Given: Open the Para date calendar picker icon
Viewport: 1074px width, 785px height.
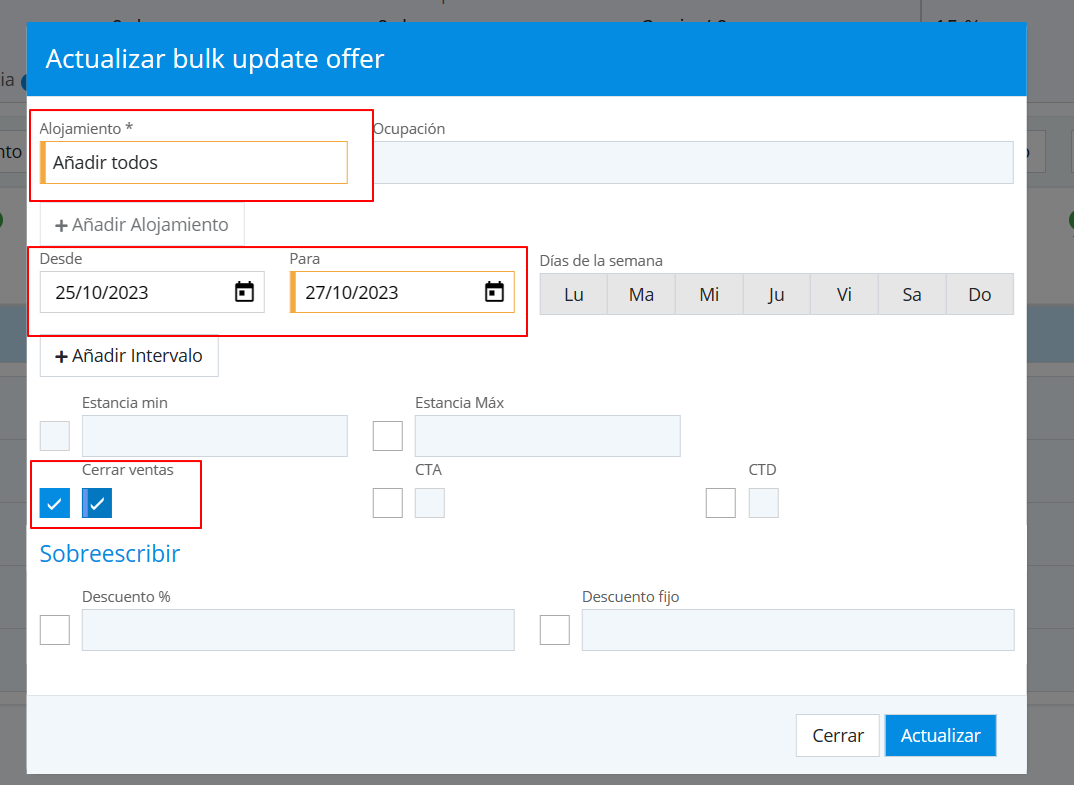Looking at the screenshot, I should pyautogui.click(x=494, y=292).
